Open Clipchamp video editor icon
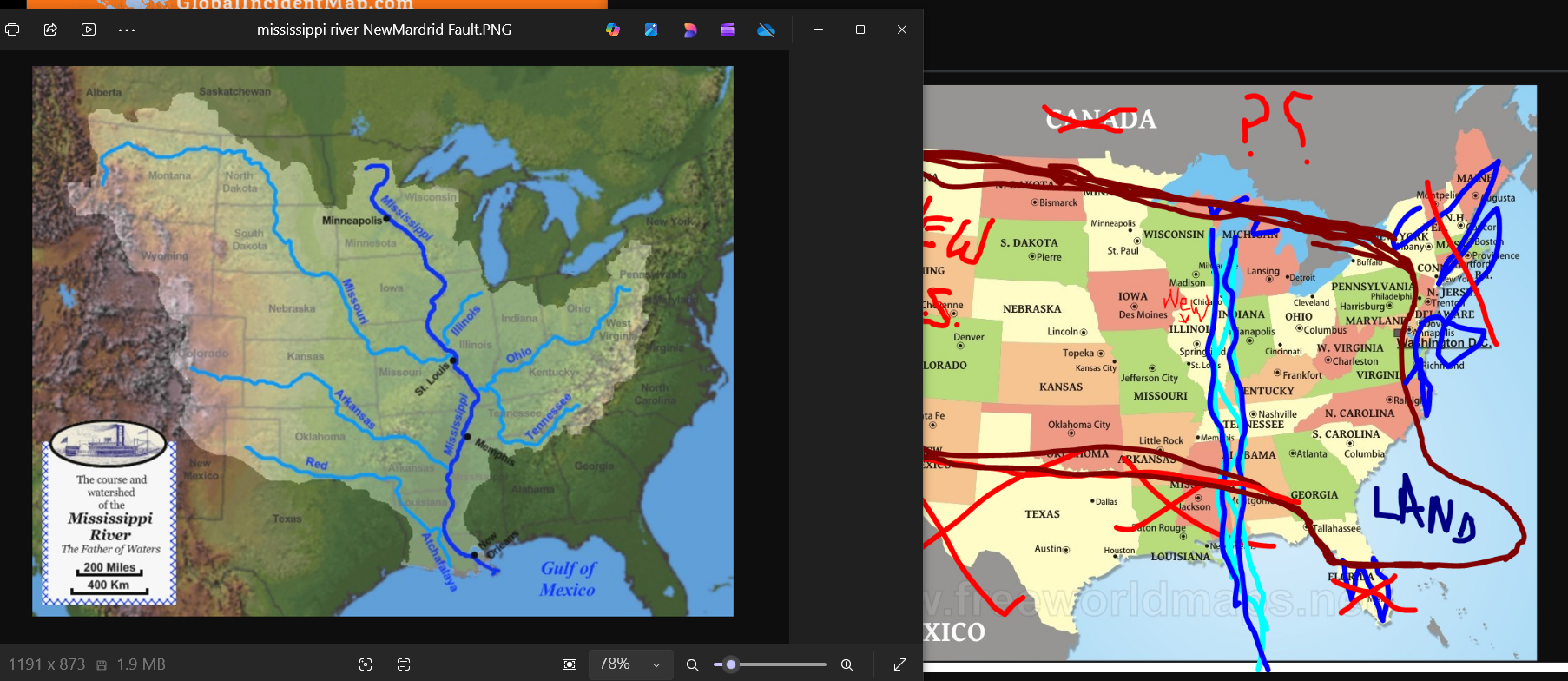 (689, 30)
